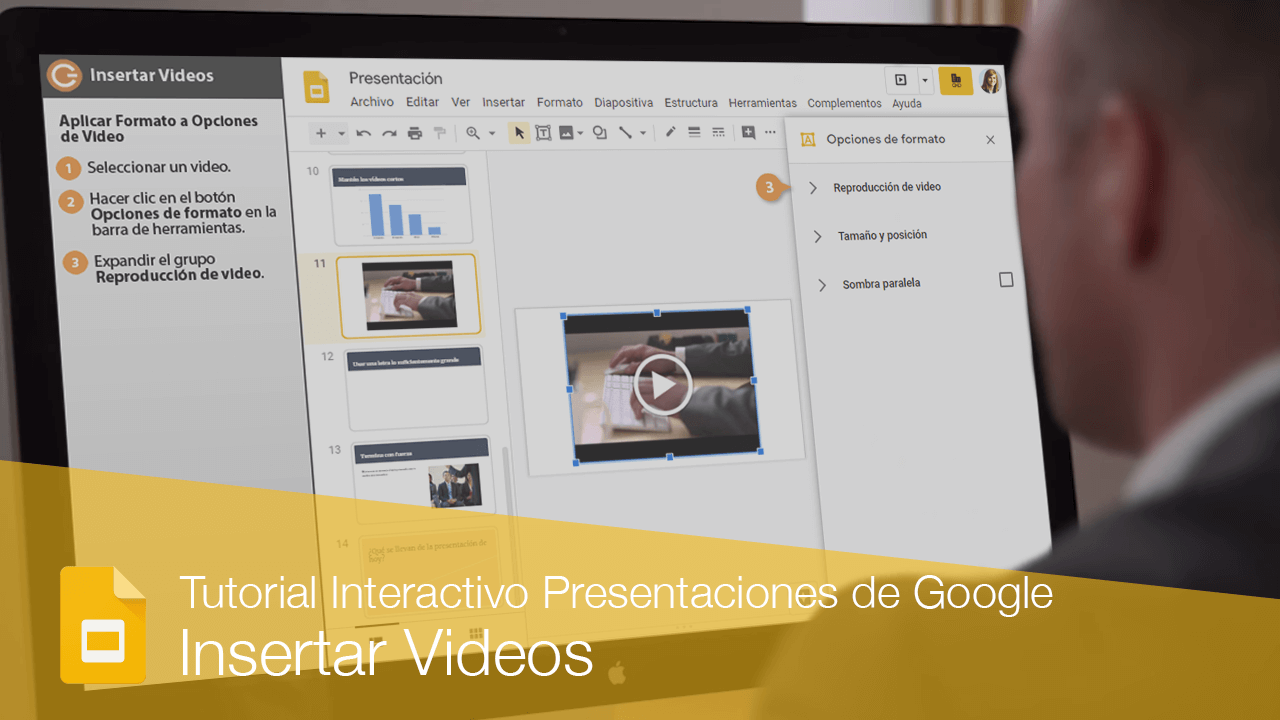Click the Presentación document title
1280x720 pixels.
point(396,78)
